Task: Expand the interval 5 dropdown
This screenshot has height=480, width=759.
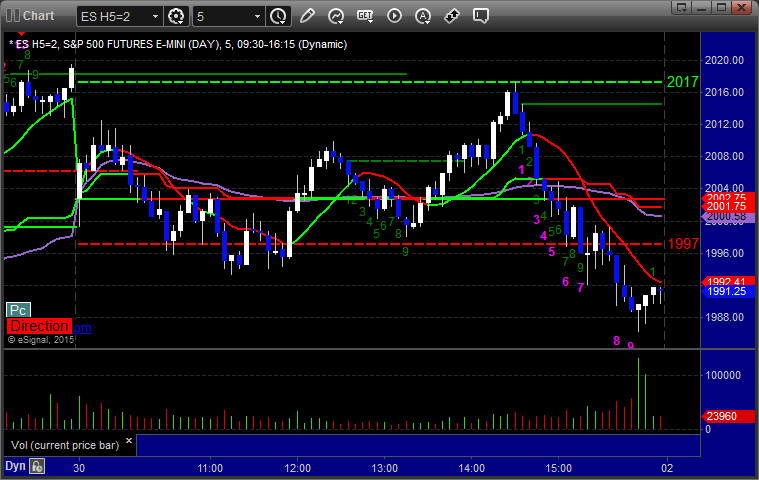Action: pos(258,16)
